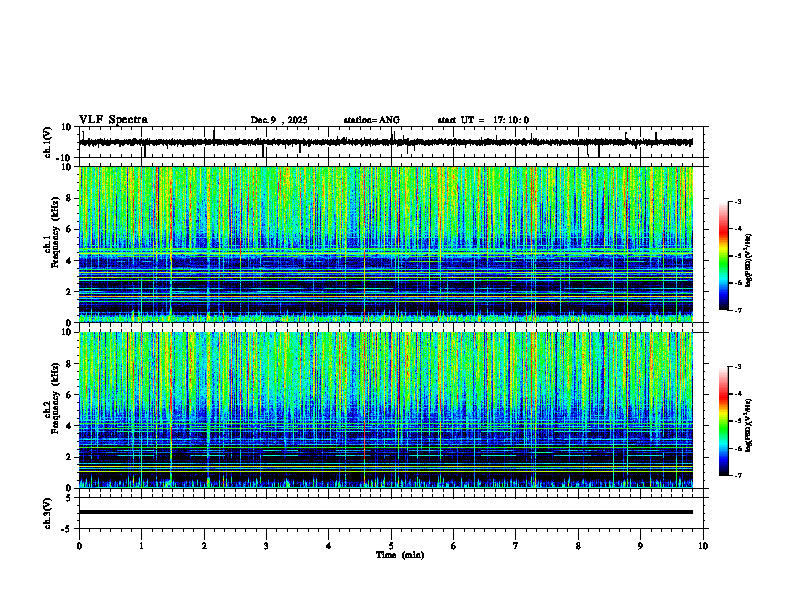Click the time axis tick label "1"
792x612 pixels.
(x=141, y=546)
